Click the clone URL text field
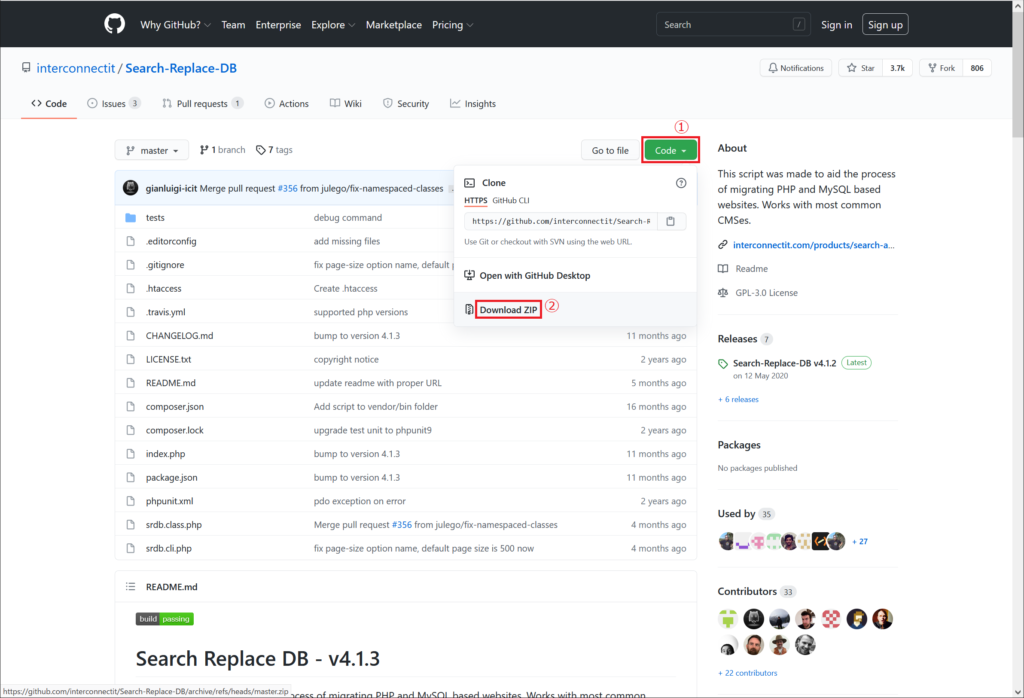 pyautogui.click(x=561, y=221)
